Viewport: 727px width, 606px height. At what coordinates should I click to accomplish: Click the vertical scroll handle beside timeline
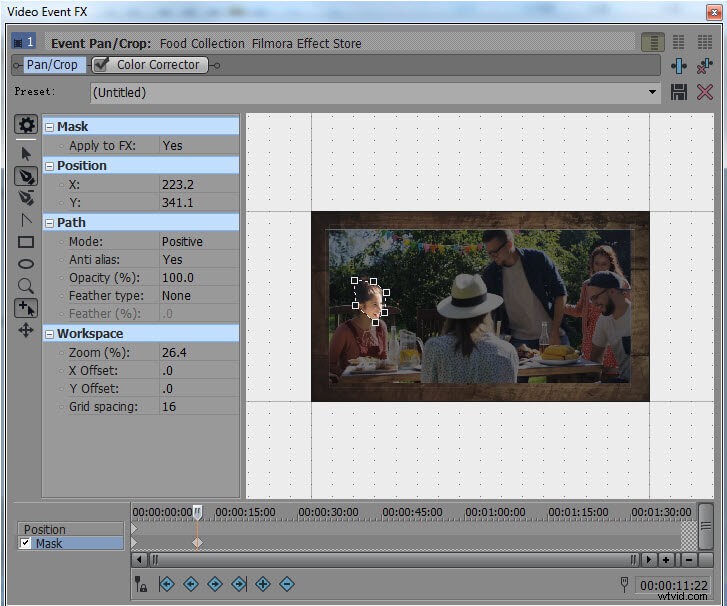pyautogui.click(x=706, y=526)
